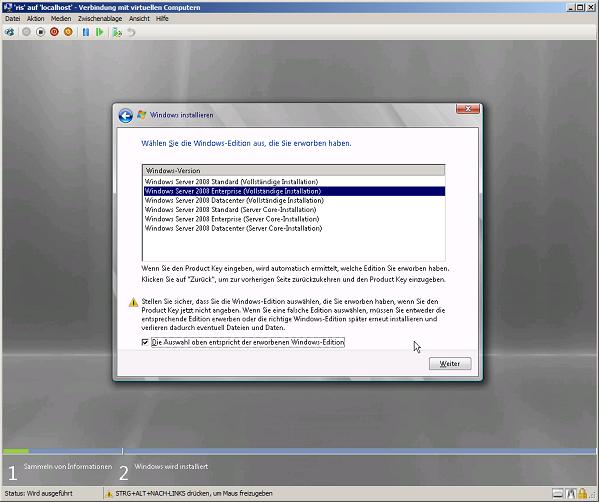Click the Weiter button
The height and width of the screenshot is (502, 599).
pos(450,364)
